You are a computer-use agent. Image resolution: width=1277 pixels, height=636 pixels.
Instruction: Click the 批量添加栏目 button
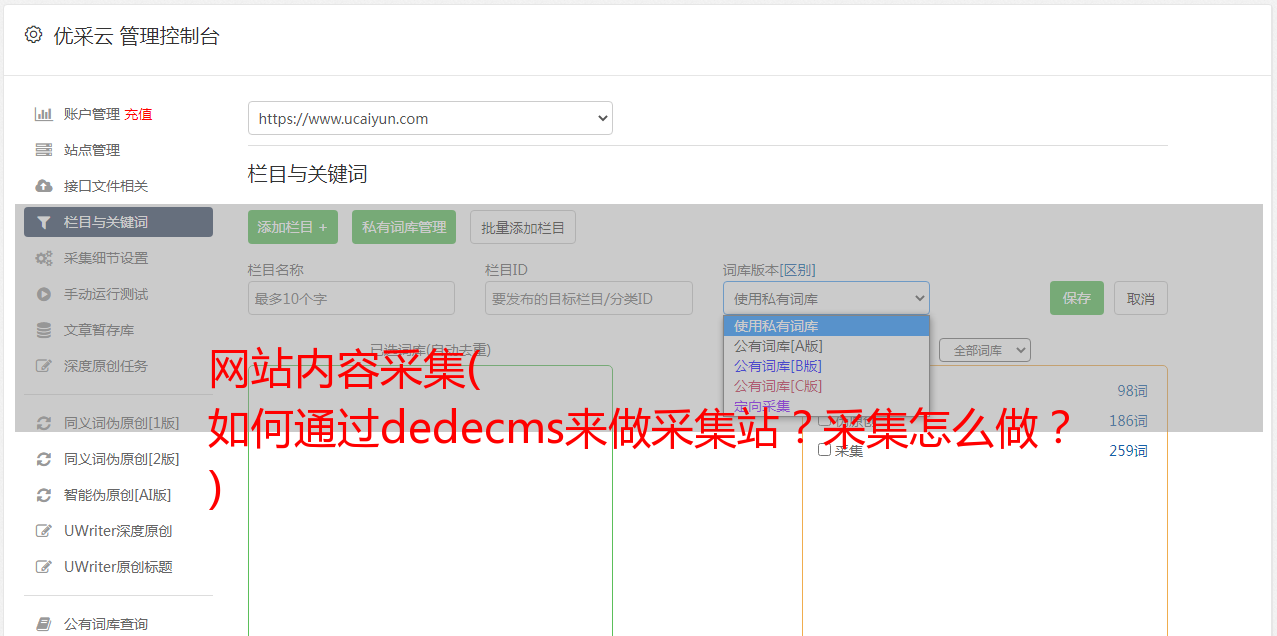523,227
